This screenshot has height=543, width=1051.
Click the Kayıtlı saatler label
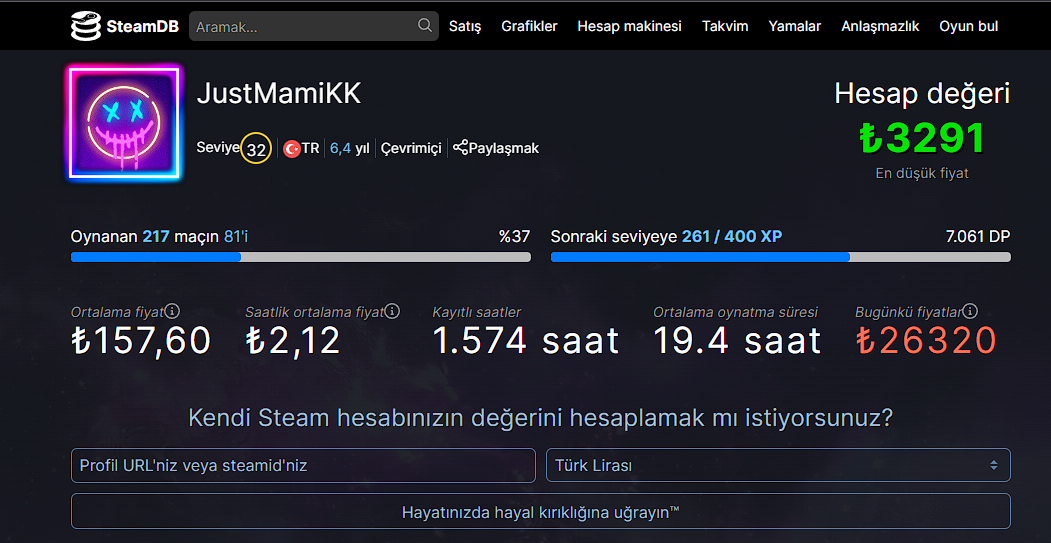pyautogui.click(x=477, y=312)
